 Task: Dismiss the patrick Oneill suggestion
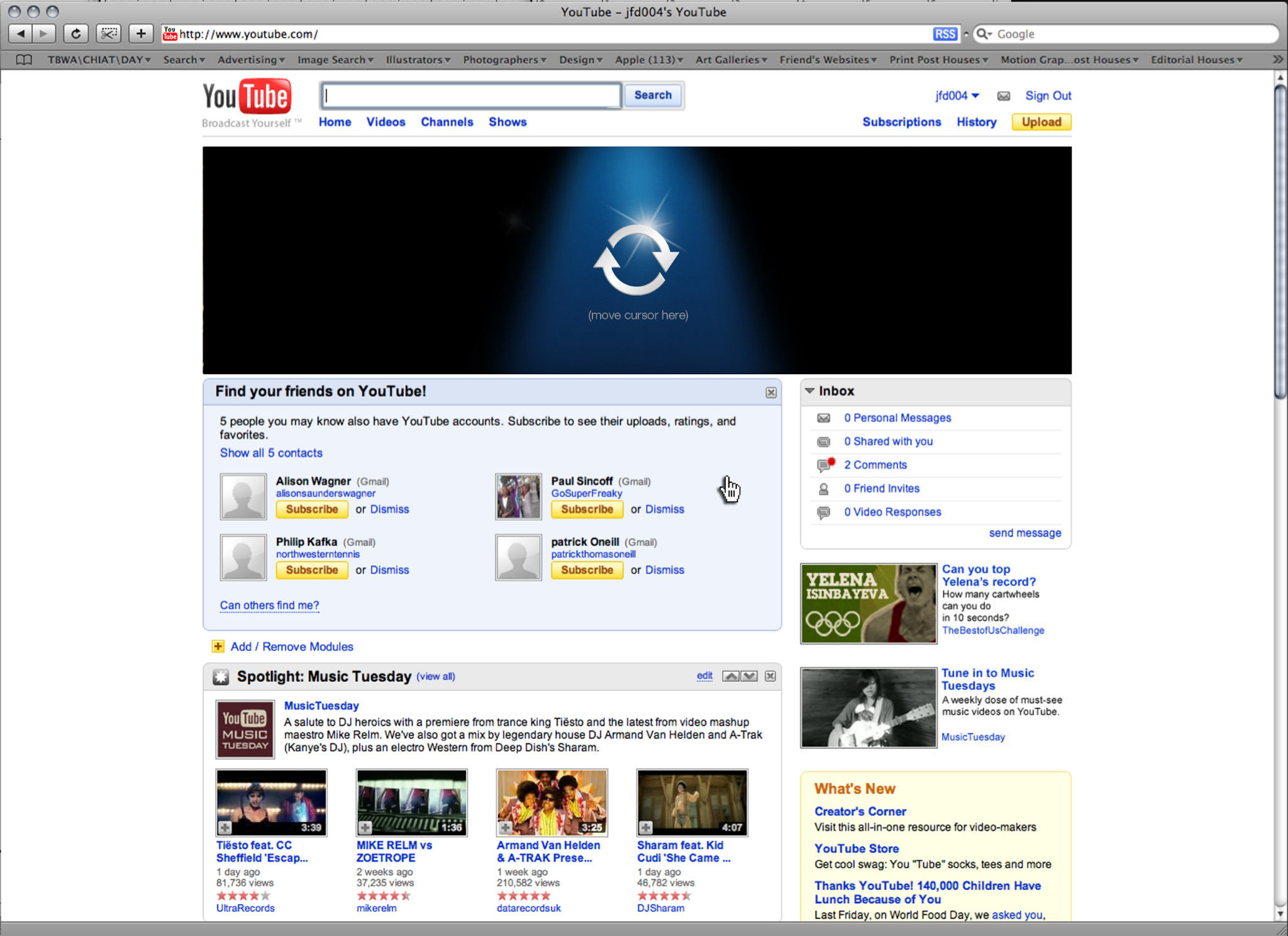(664, 570)
